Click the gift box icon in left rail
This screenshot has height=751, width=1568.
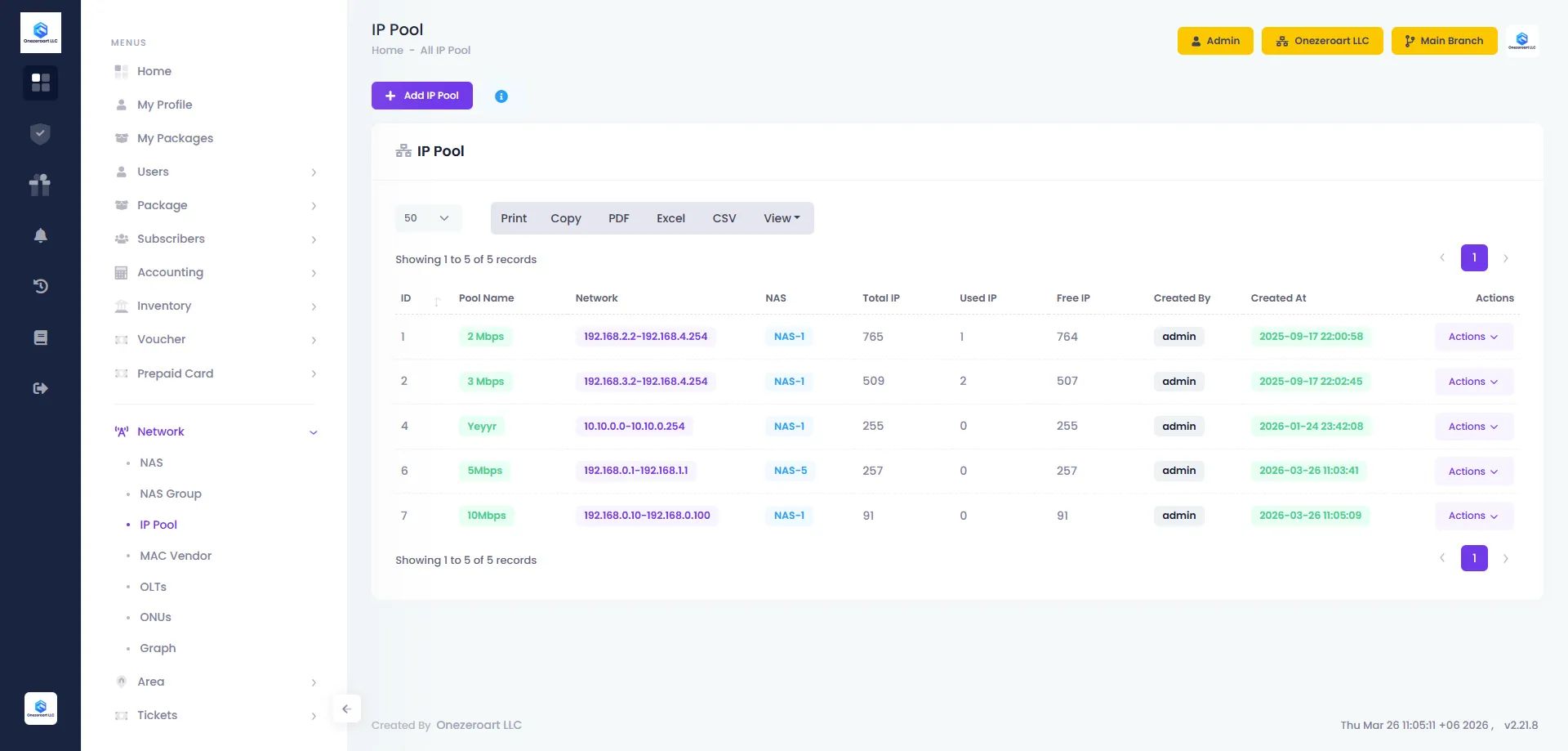[40, 185]
